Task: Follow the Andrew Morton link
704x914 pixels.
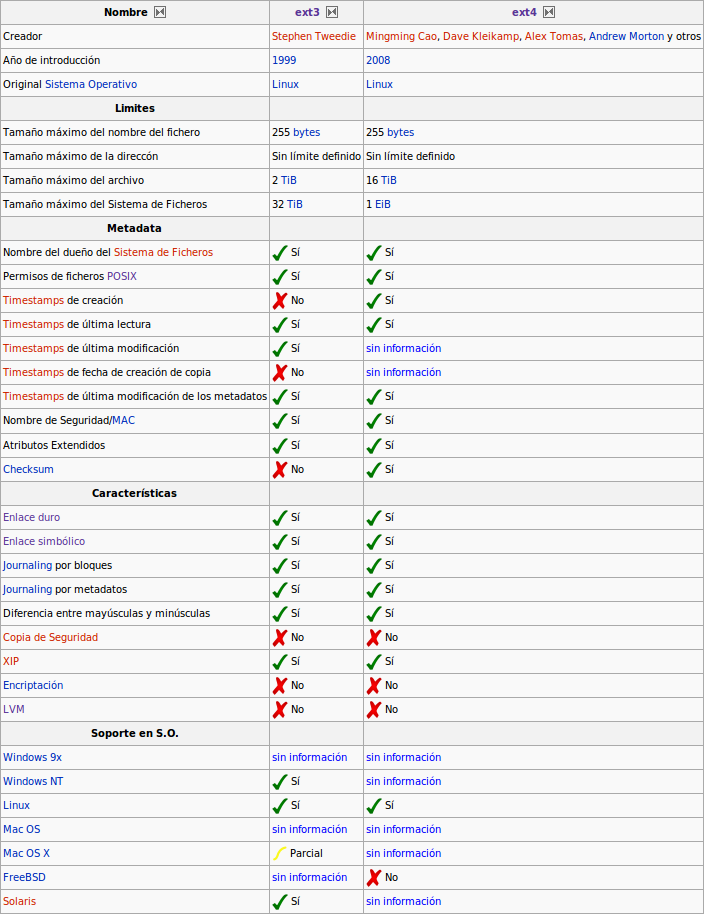Action: pos(626,36)
